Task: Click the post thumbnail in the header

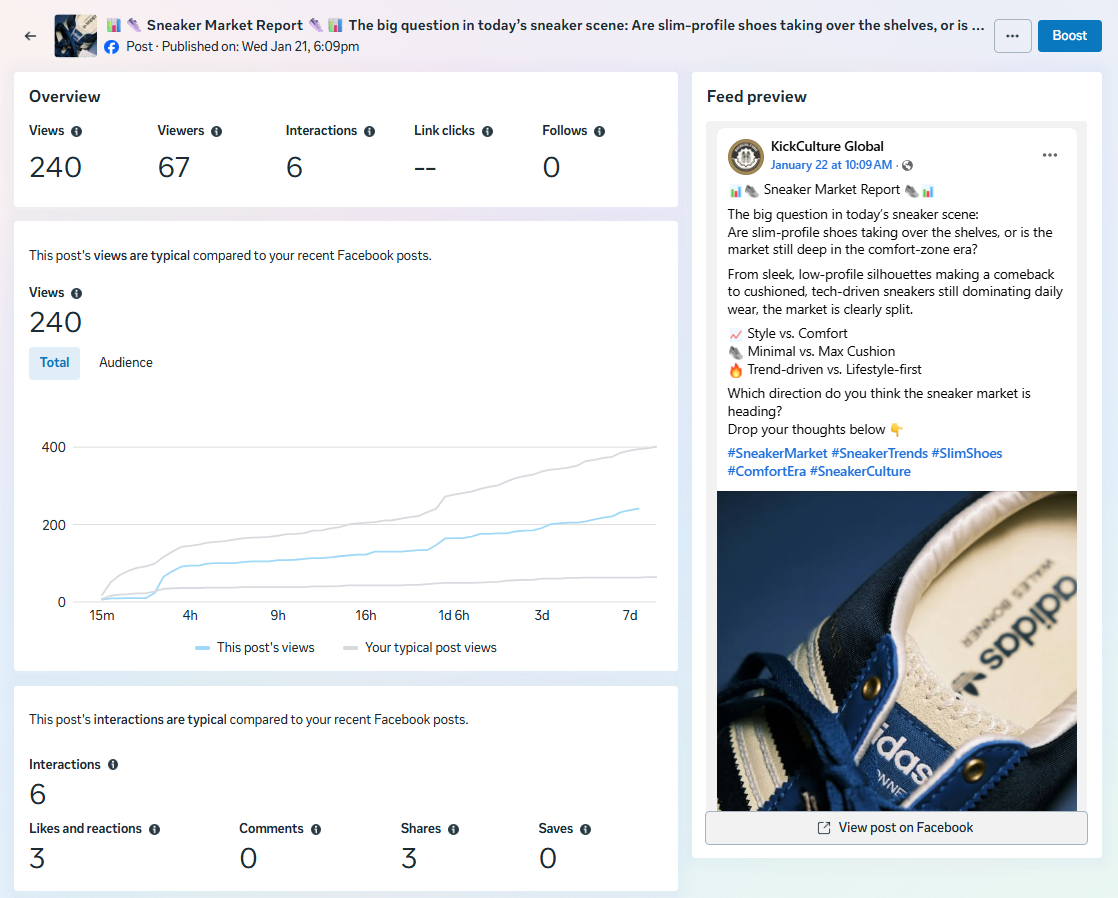Action: pyautogui.click(x=75, y=36)
